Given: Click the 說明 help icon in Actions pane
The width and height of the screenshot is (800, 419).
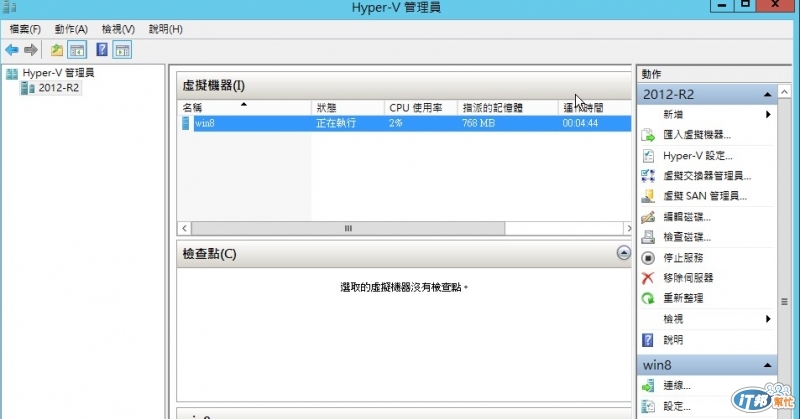Looking at the screenshot, I should pyautogui.click(x=648, y=340).
